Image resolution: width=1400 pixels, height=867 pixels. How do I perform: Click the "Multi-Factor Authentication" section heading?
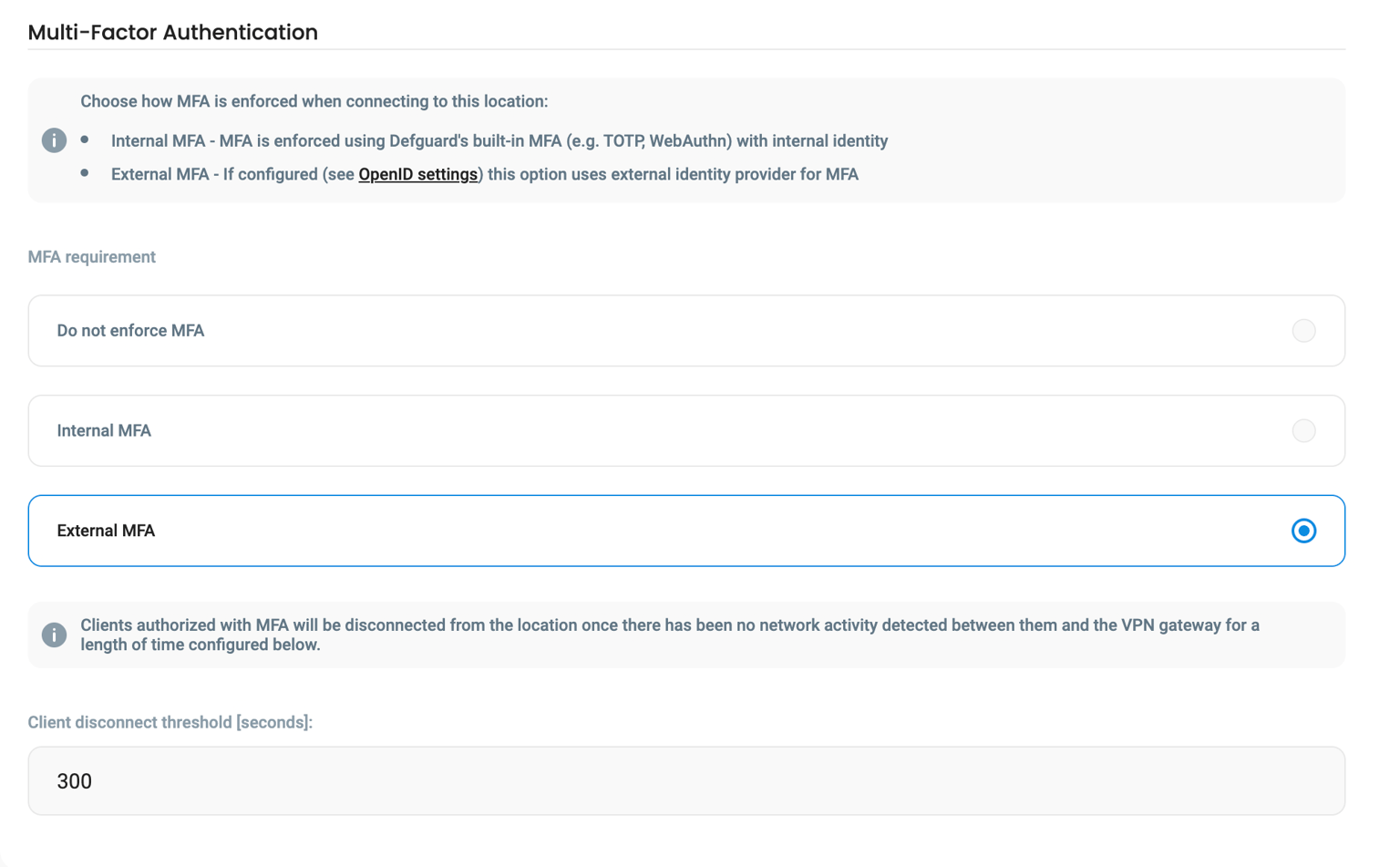click(x=172, y=32)
